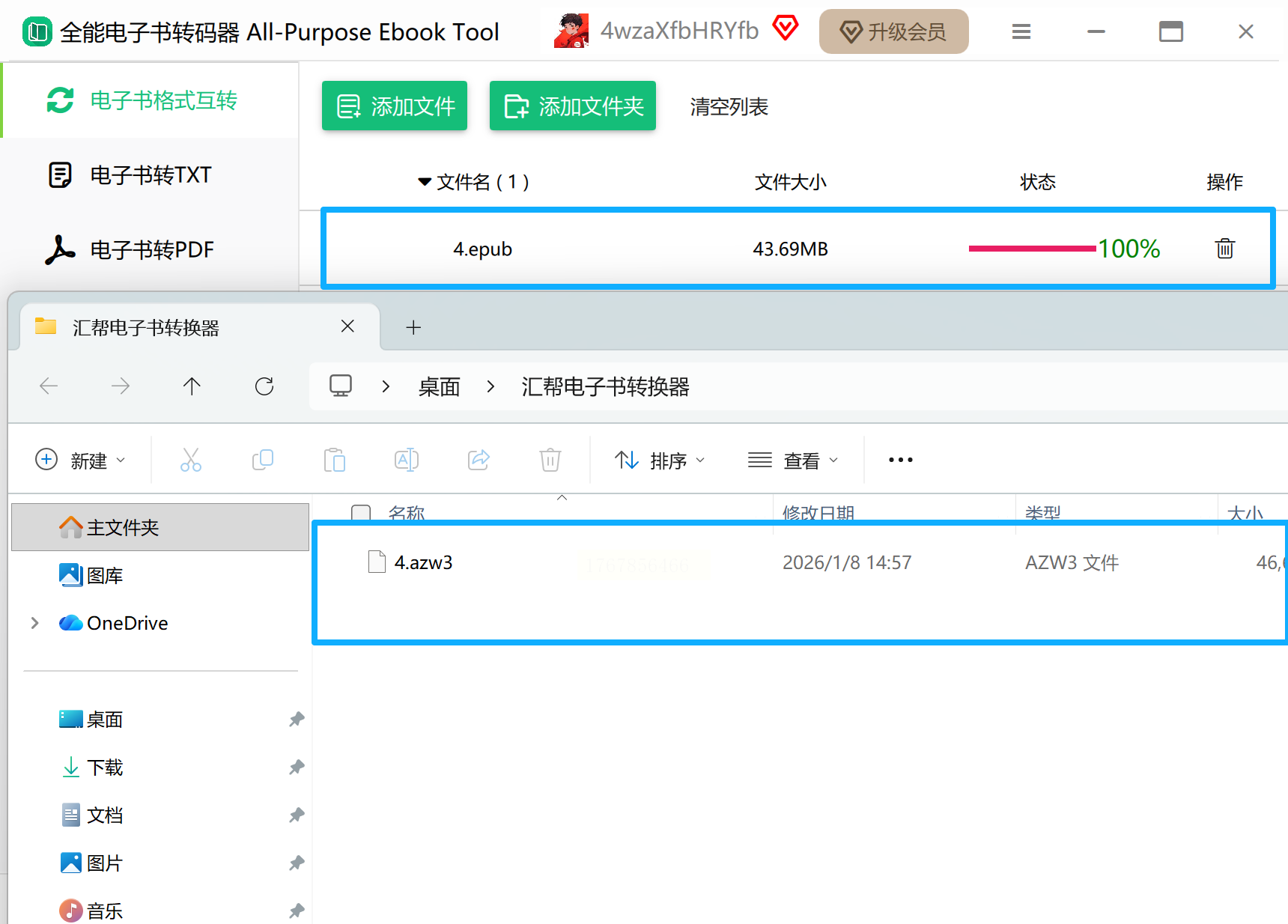Go up one folder level
Screen dimensions: 1288x924
[192, 386]
